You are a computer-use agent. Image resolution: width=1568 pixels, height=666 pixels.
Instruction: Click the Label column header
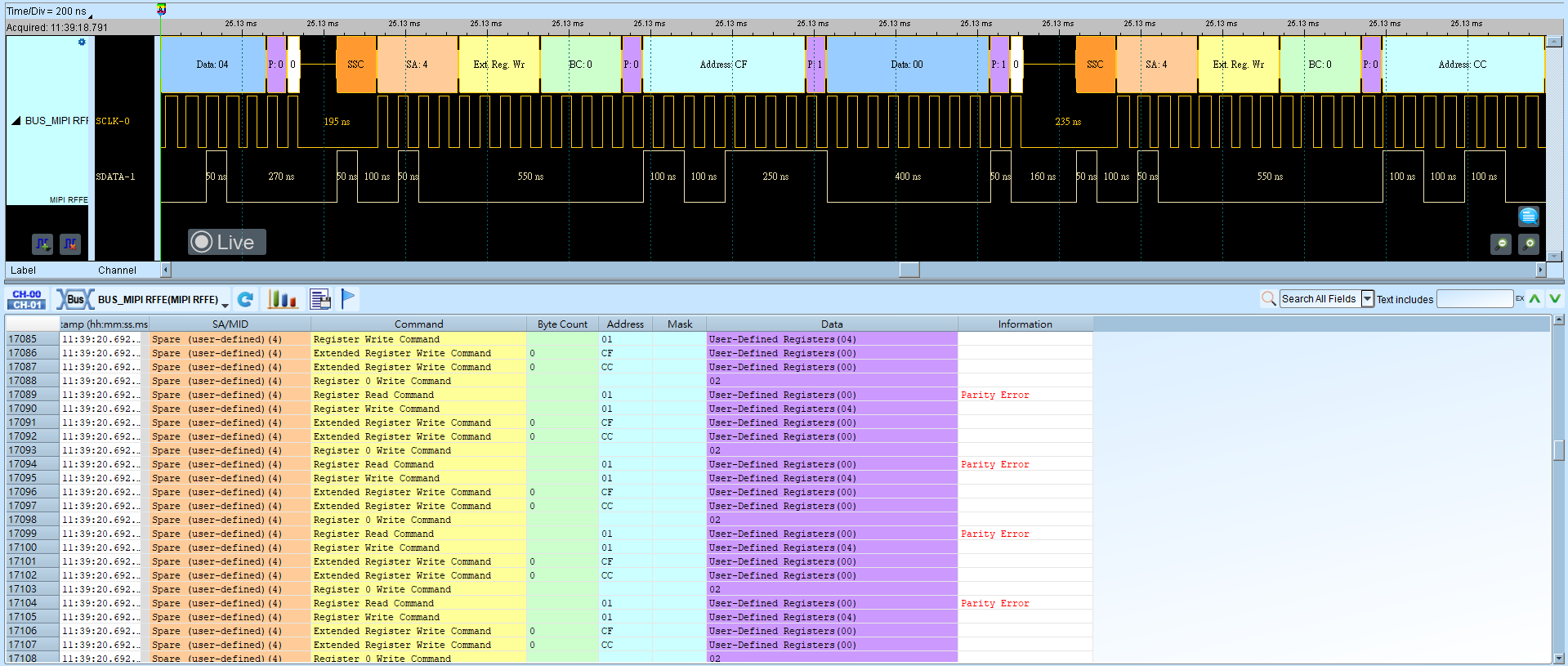click(23, 270)
